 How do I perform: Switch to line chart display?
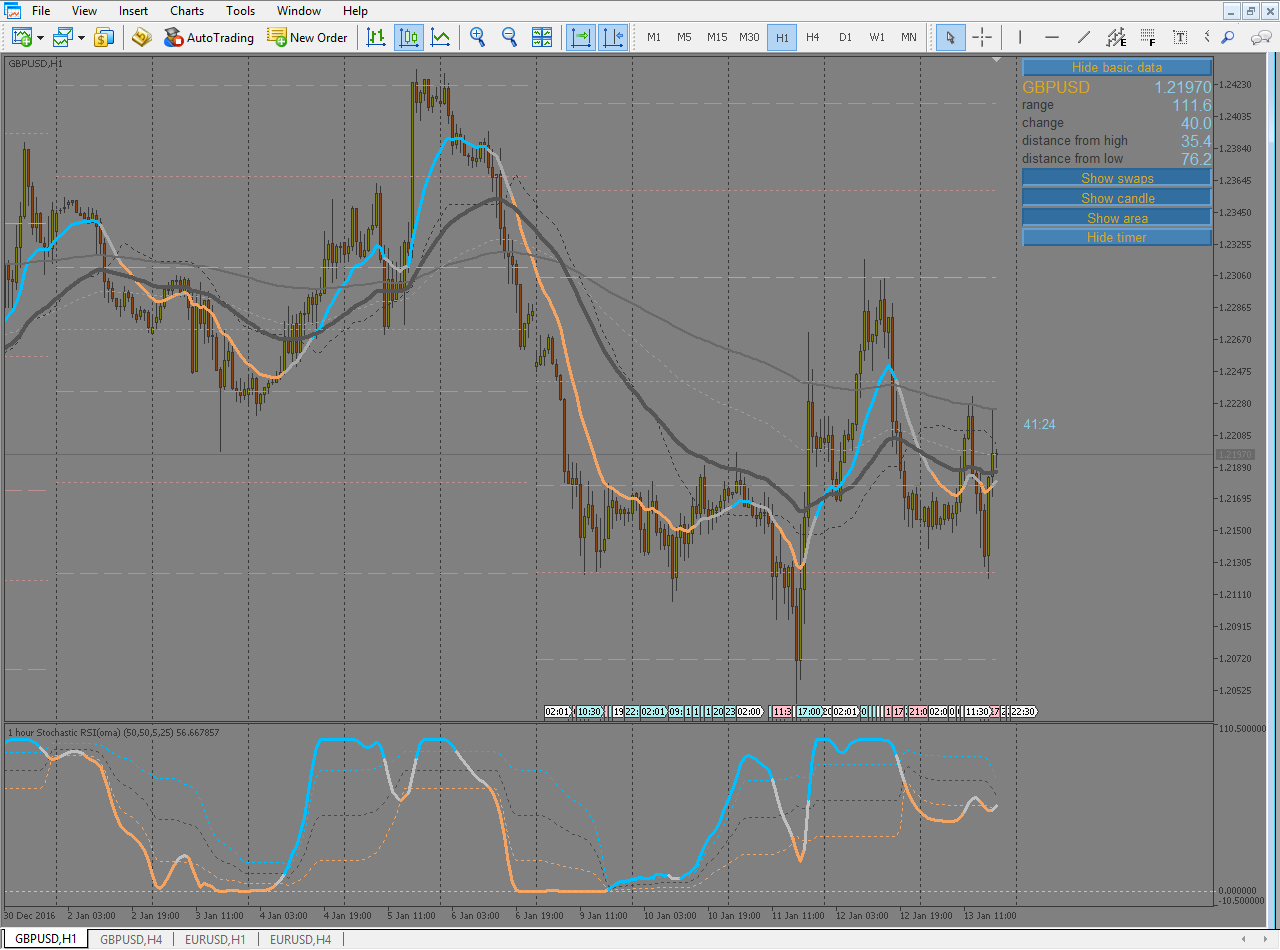pyautogui.click(x=440, y=38)
